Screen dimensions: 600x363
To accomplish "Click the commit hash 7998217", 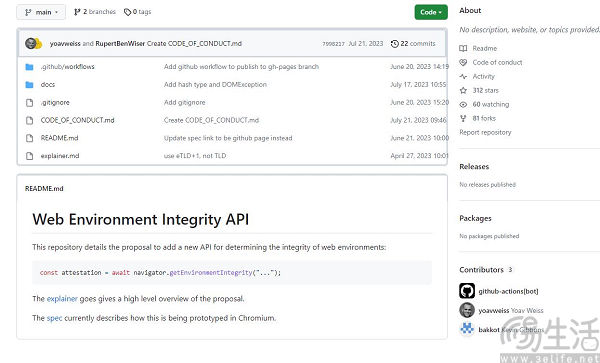I will (333, 44).
